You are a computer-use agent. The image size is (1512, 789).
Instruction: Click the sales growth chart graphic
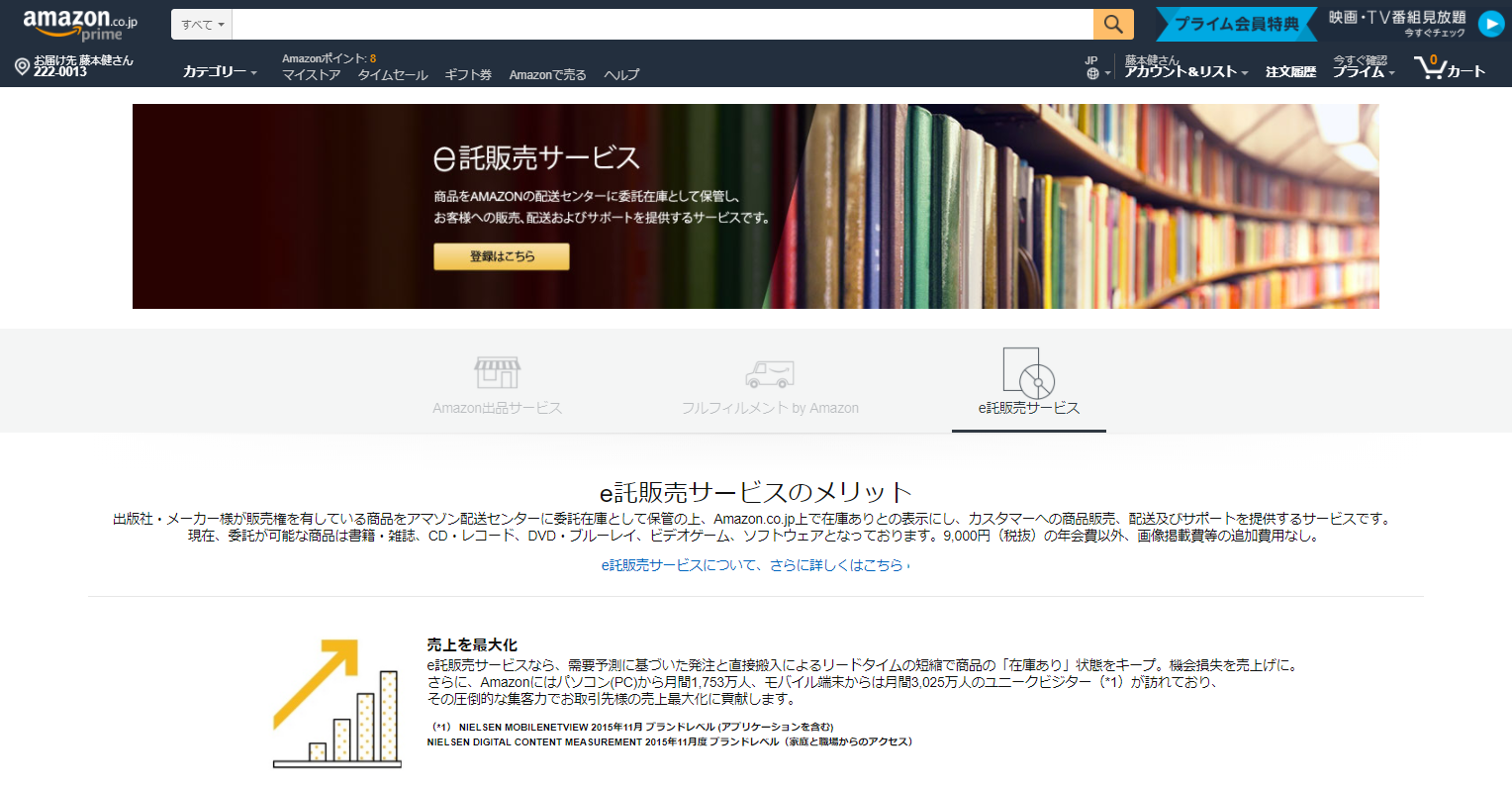337,704
